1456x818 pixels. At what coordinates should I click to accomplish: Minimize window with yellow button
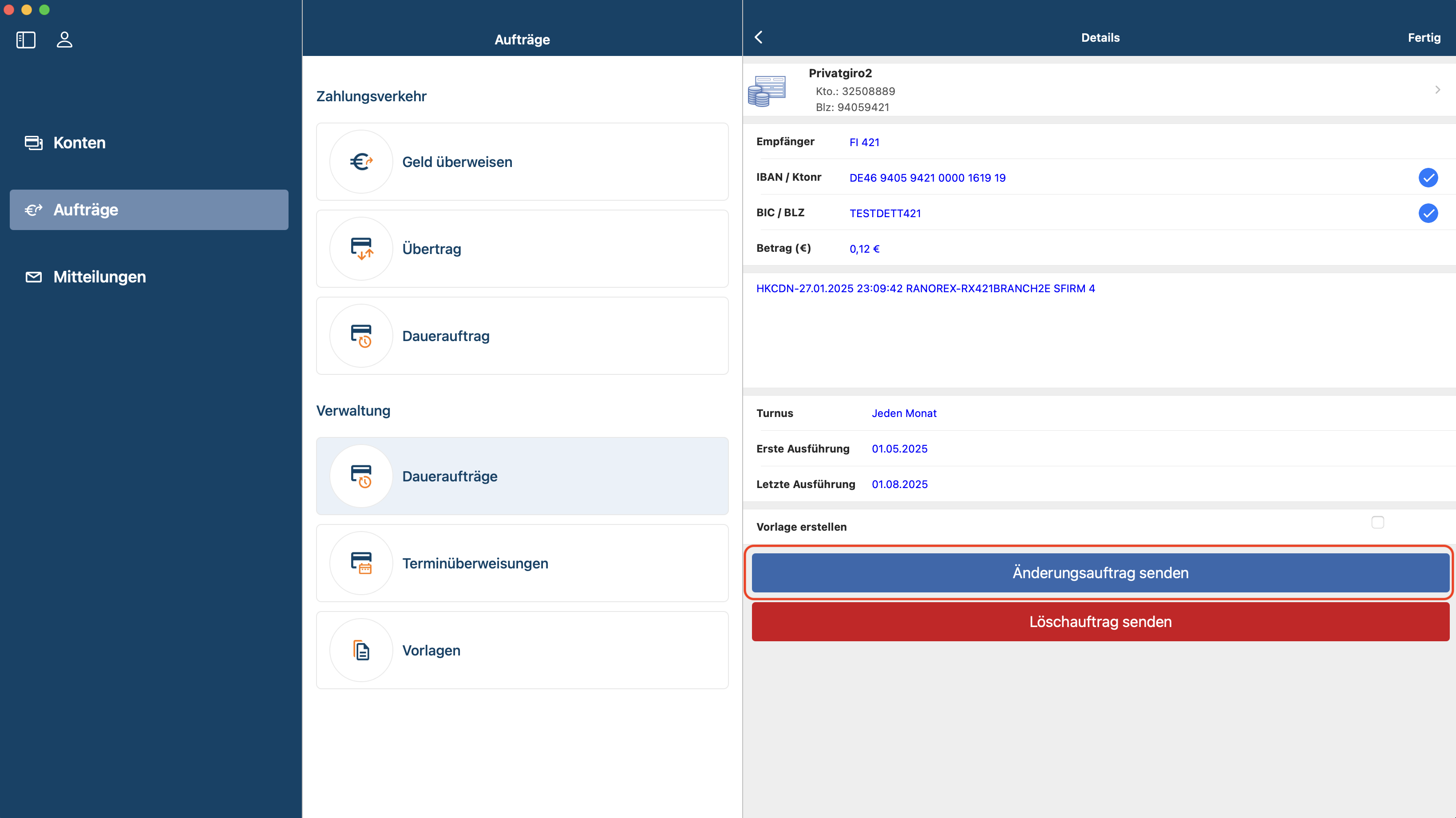[x=27, y=10]
